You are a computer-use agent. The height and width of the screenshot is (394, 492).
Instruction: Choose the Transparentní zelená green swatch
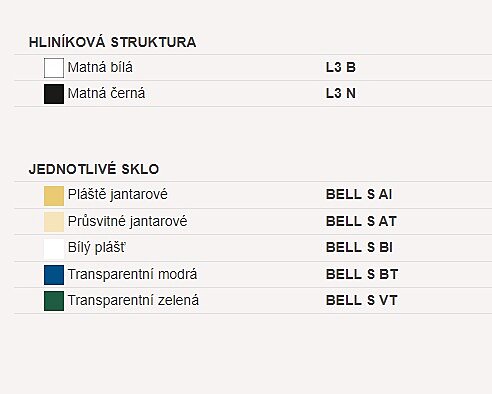click(x=54, y=301)
